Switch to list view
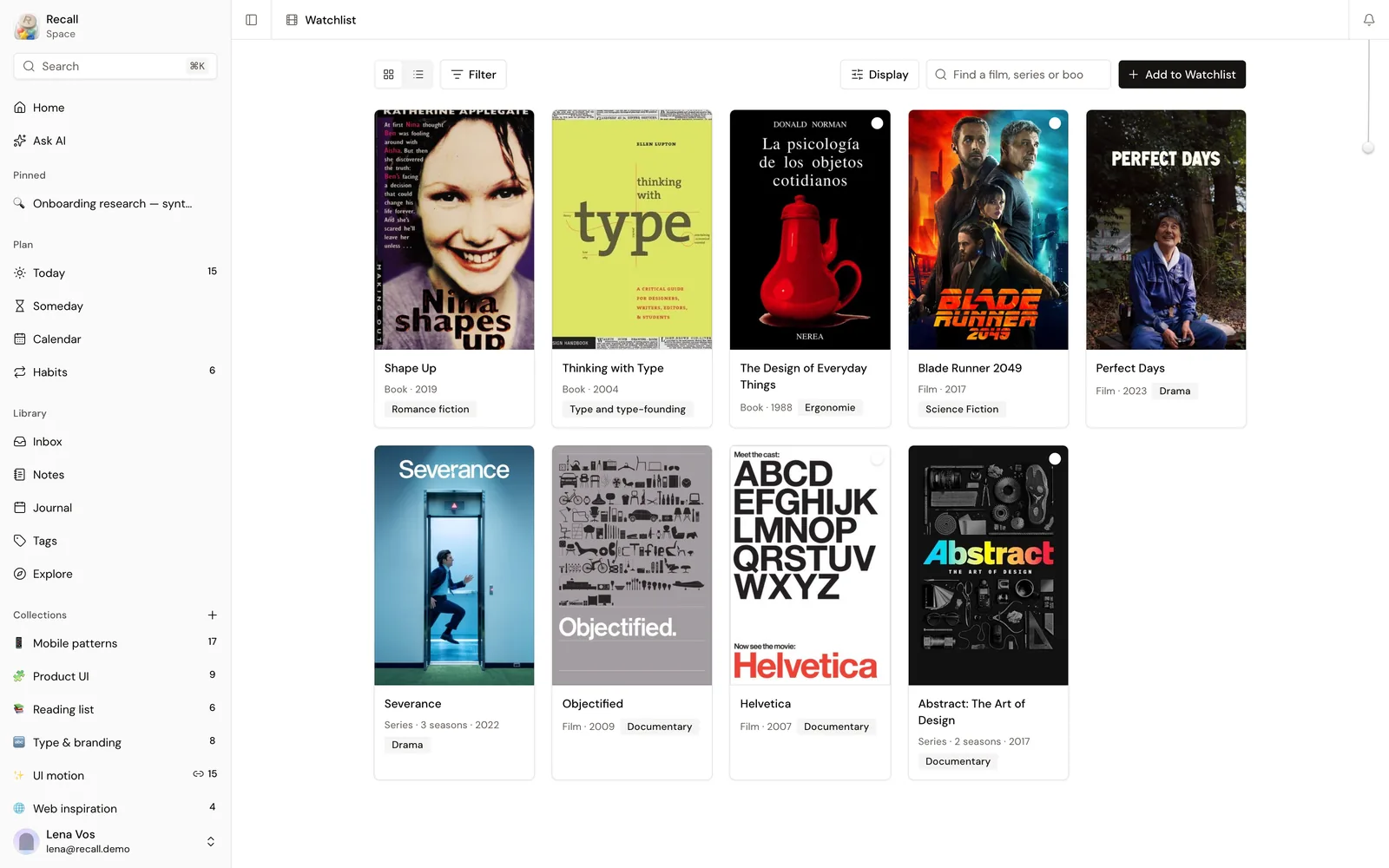Viewport: 1389px width, 868px height. click(x=418, y=75)
